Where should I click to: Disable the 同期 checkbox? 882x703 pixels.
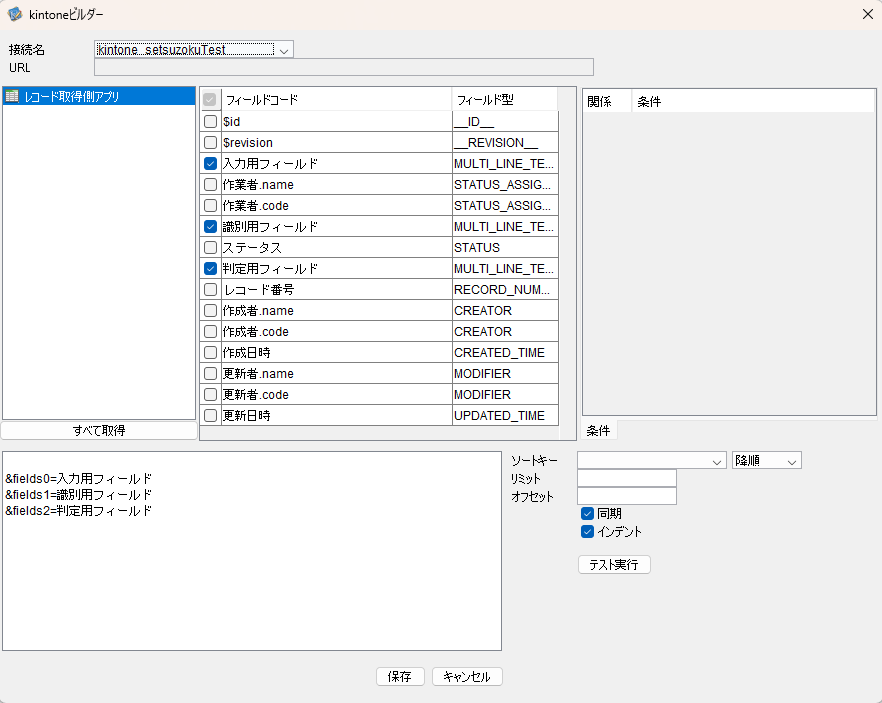tap(587, 513)
